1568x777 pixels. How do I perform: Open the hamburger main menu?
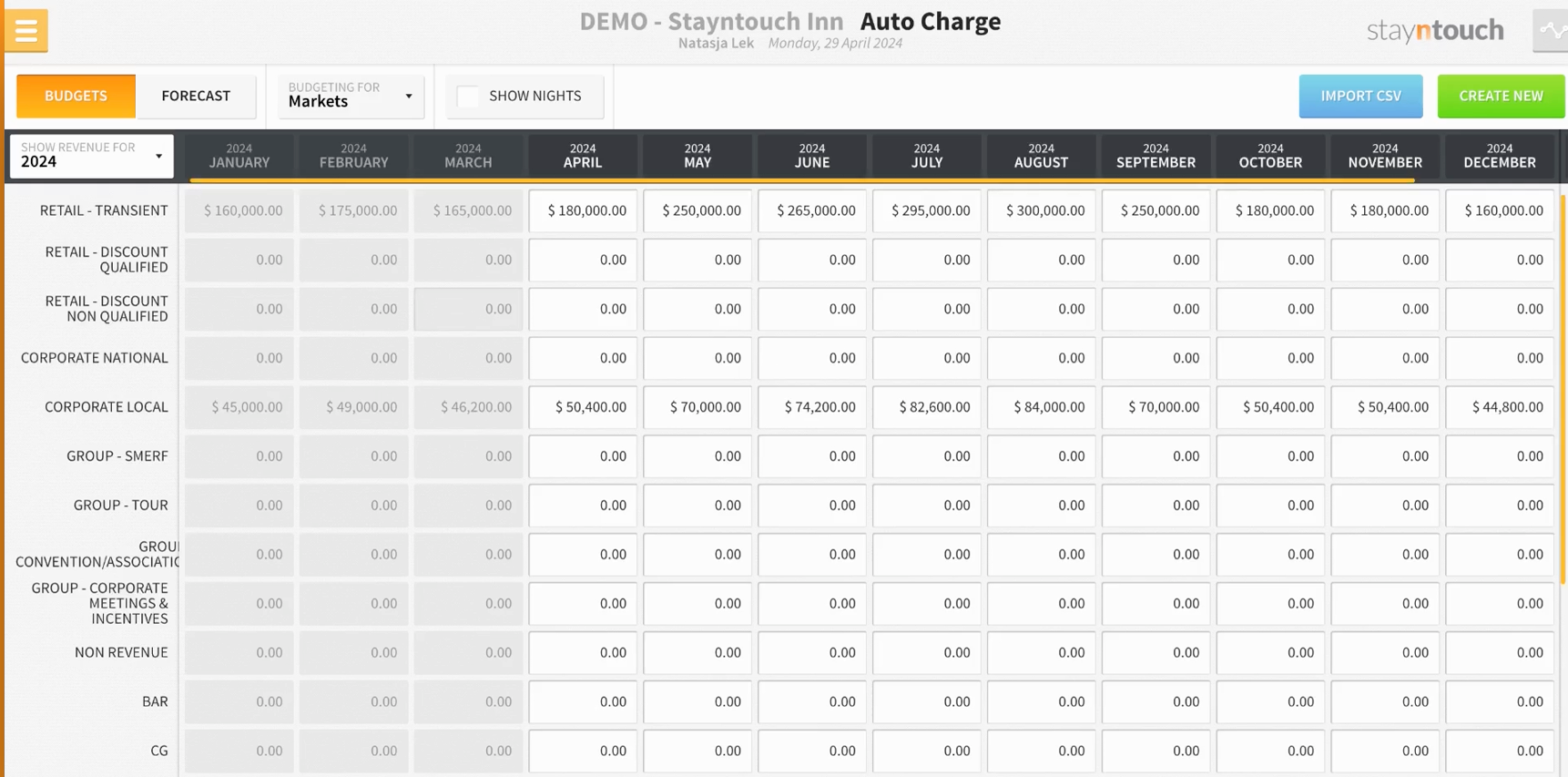[x=25, y=31]
